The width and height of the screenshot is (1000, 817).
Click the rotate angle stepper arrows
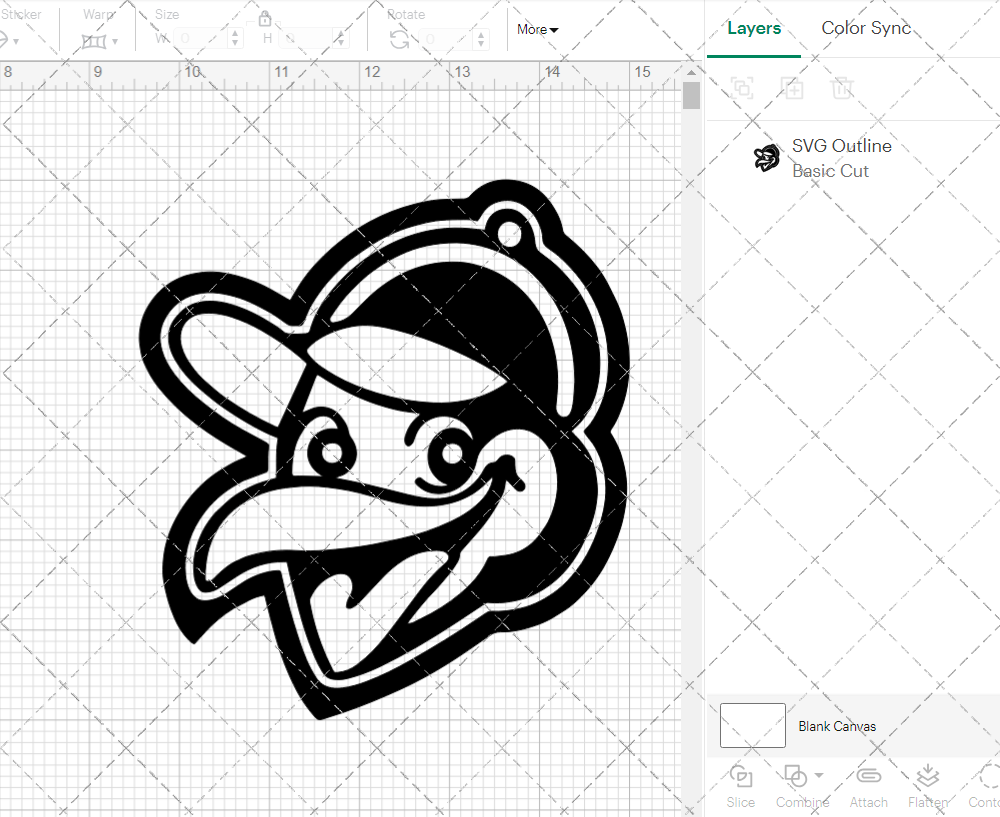(483, 39)
